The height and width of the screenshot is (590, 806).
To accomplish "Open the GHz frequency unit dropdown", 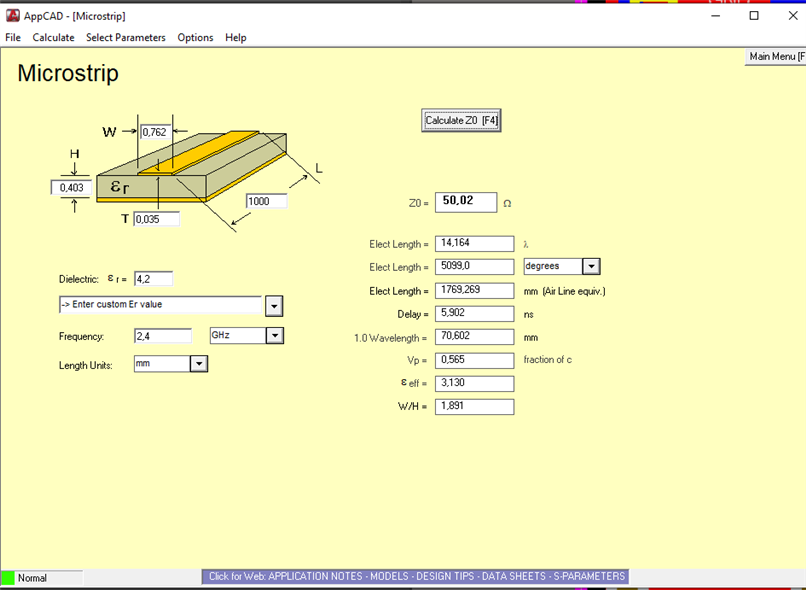I will [x=274, y=336].
